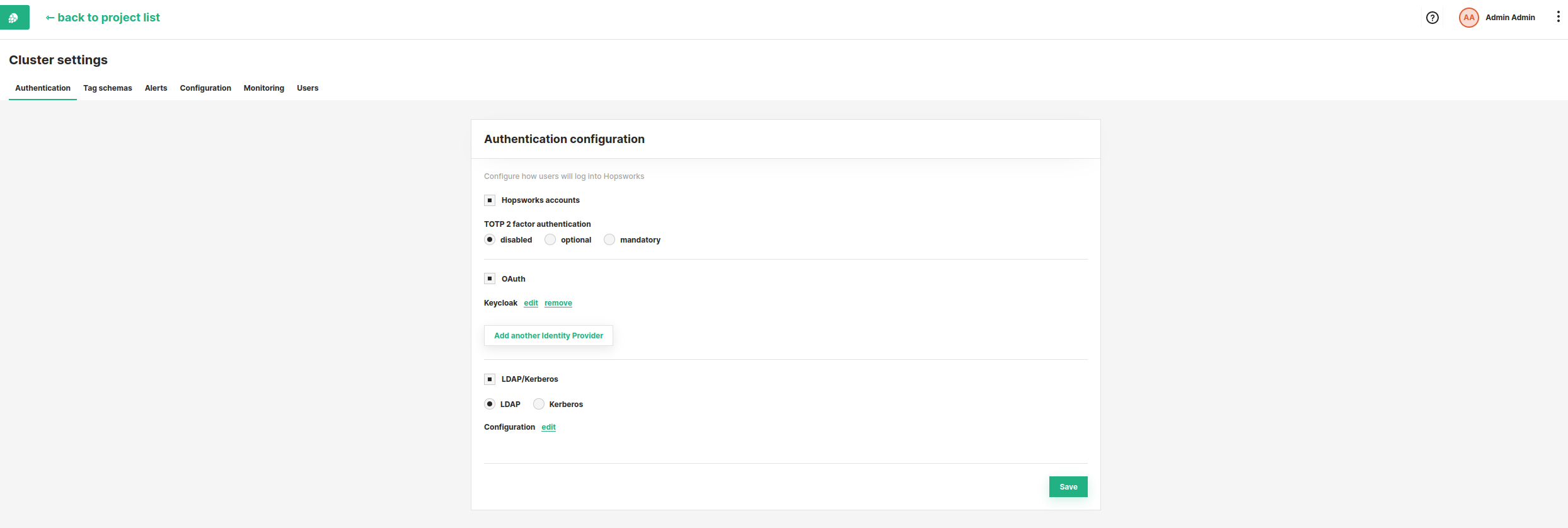This screenshot has width=1568, height=528.
Task: Toggle the Hopsworks accounts checkbox
Action: point(490,200)
